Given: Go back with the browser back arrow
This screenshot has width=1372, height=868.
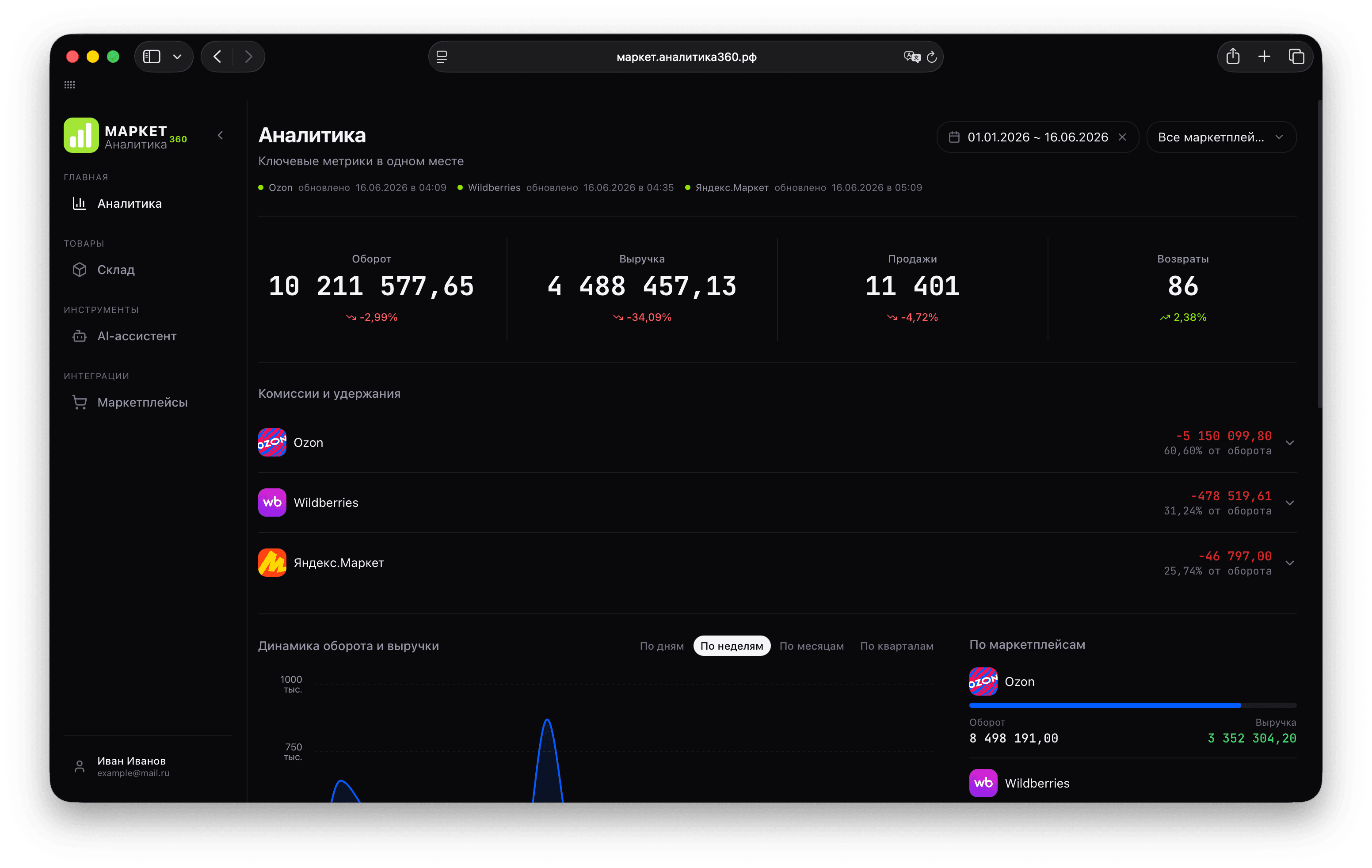Looking at the screenshot, I should 217,57.
